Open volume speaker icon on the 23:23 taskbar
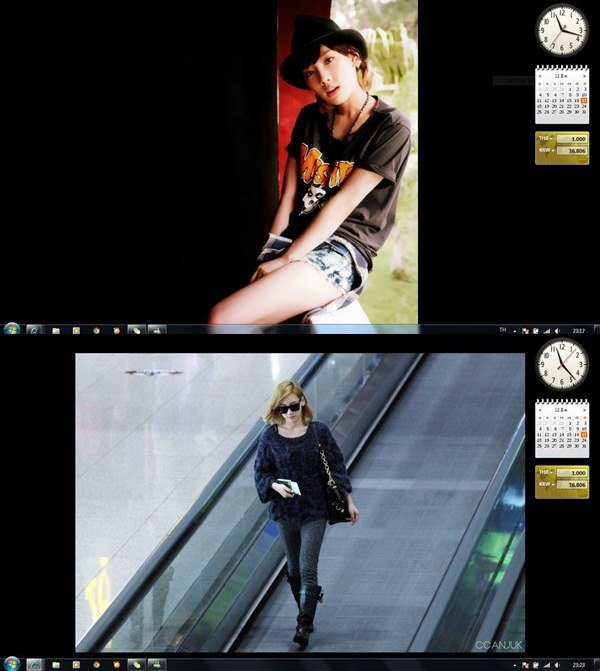Image resolution: width=600 pixels, height=671 pixels. click(557, 665)
